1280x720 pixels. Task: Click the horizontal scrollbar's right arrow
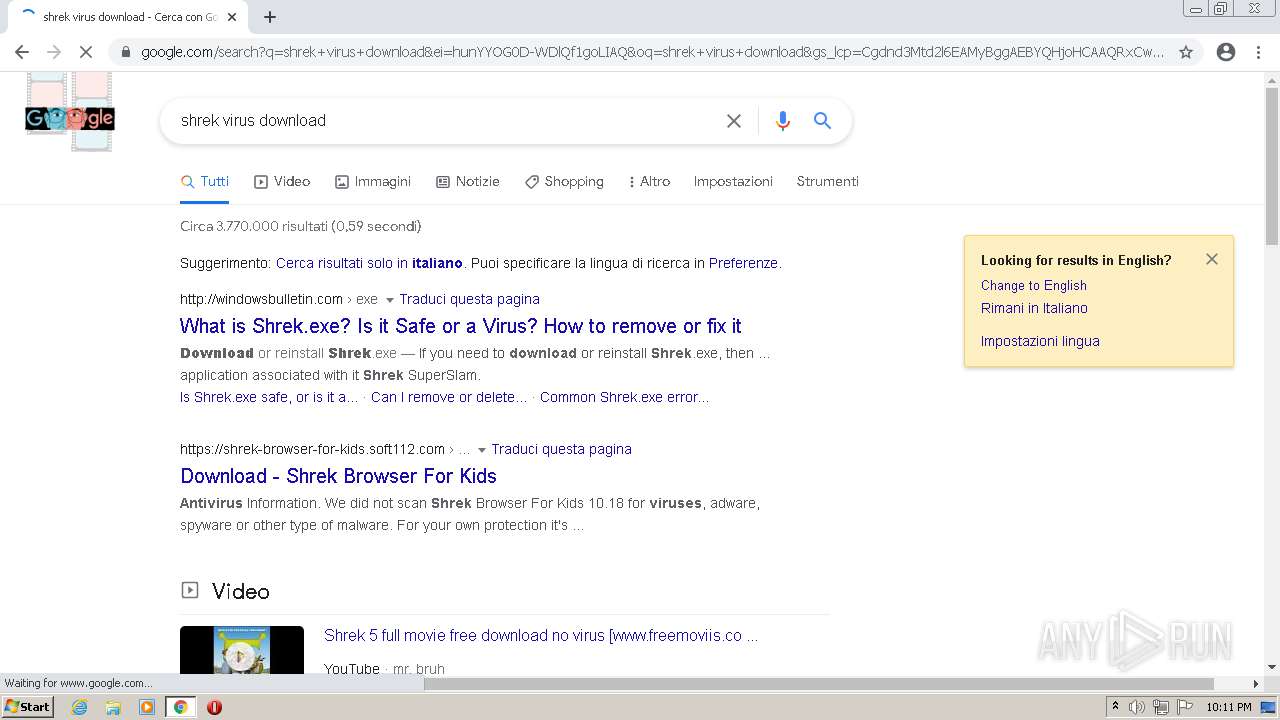coord(1256,684)
